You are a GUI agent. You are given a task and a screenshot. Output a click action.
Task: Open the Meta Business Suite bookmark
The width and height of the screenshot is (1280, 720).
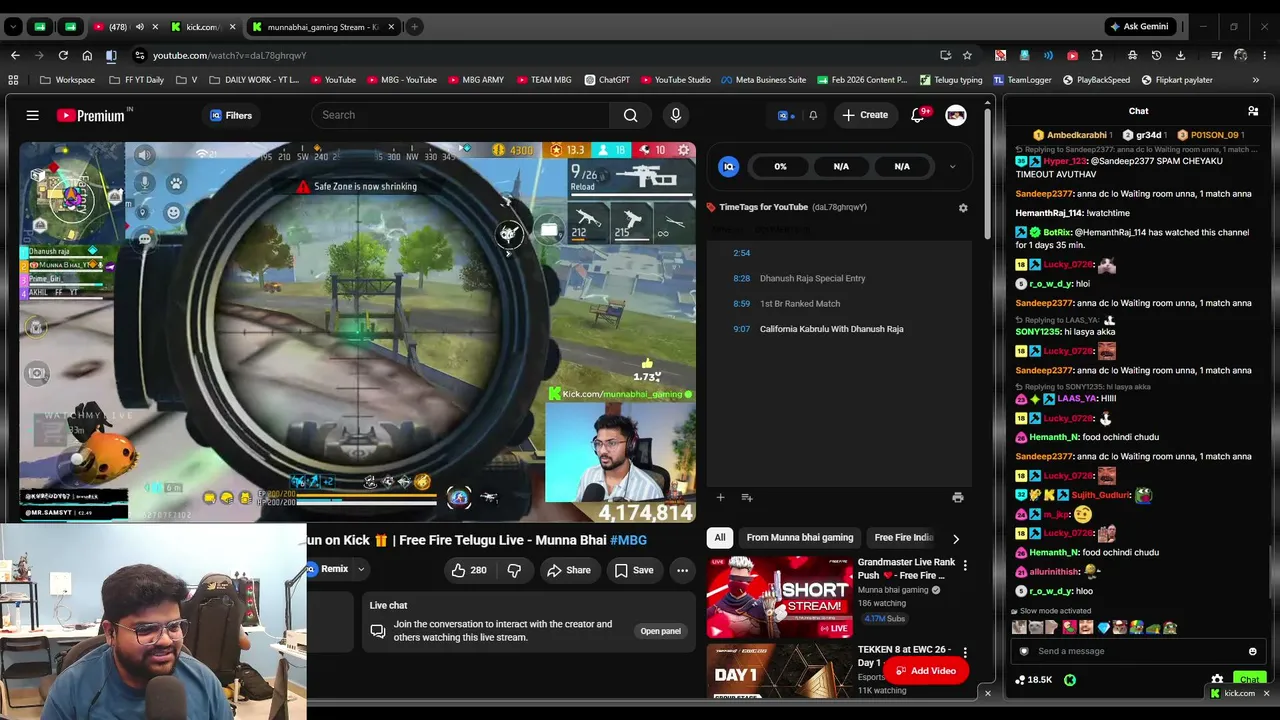(763, 80)
